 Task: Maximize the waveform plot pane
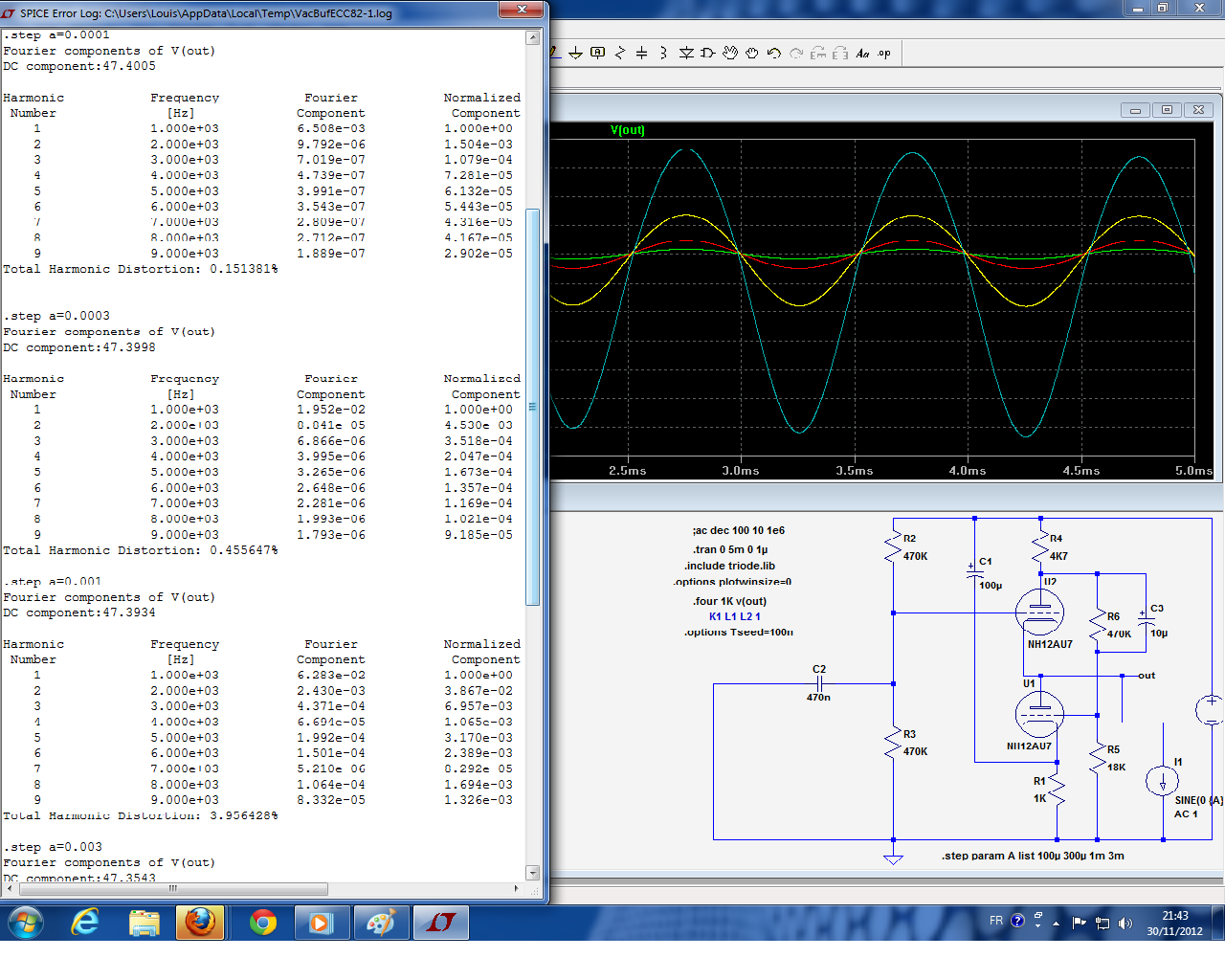(x=1167, y=110)
